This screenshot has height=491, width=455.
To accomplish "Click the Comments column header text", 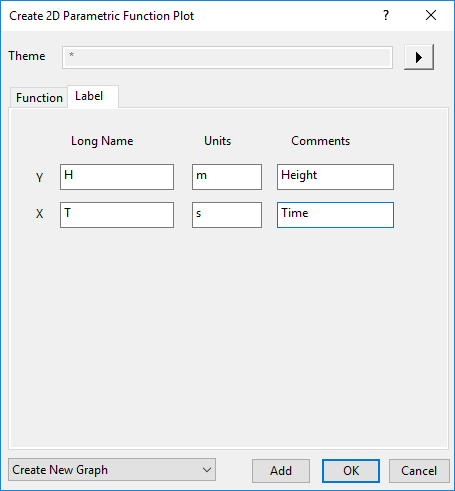I will click(320, 141).
